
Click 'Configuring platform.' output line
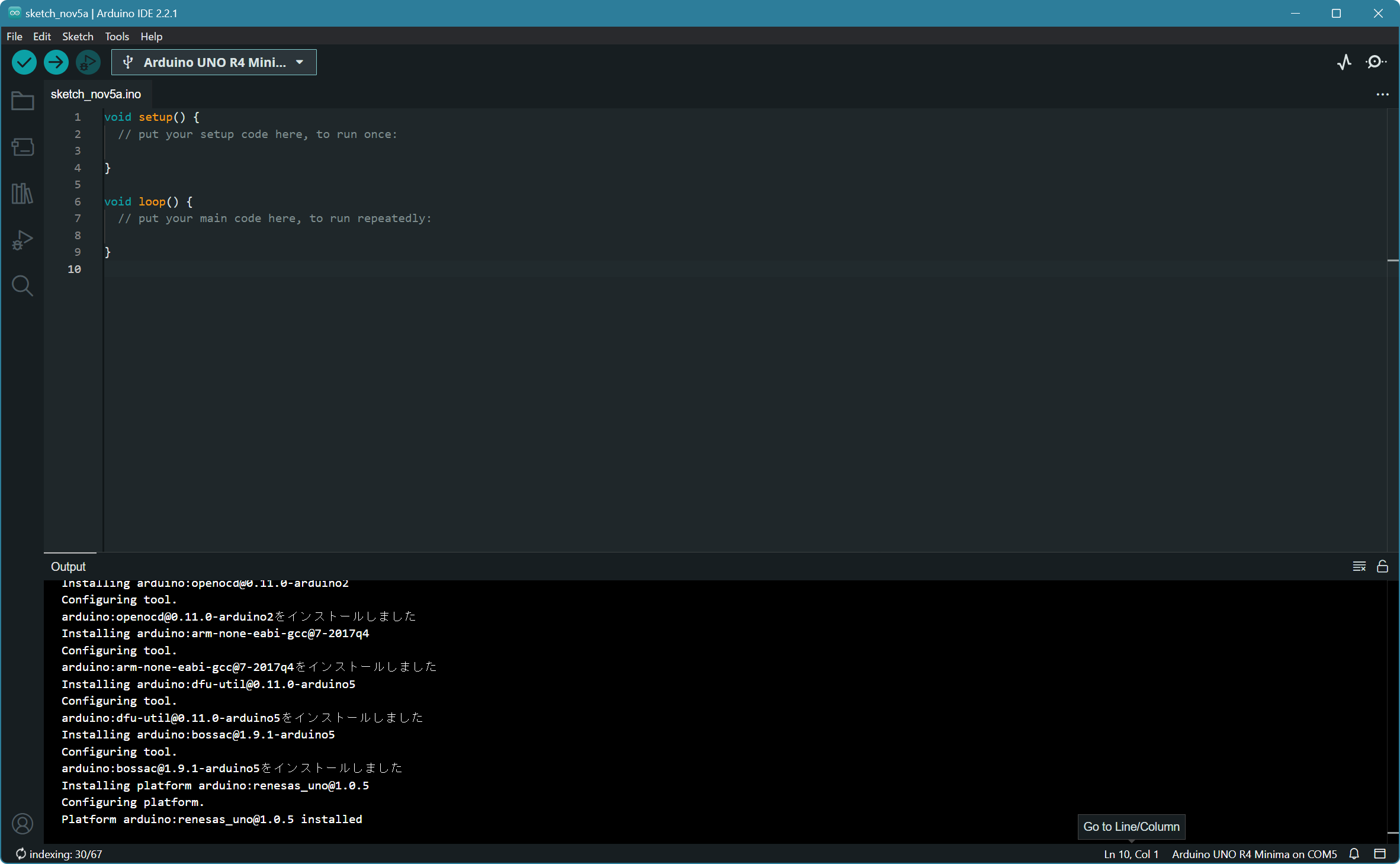pos(133,802)
